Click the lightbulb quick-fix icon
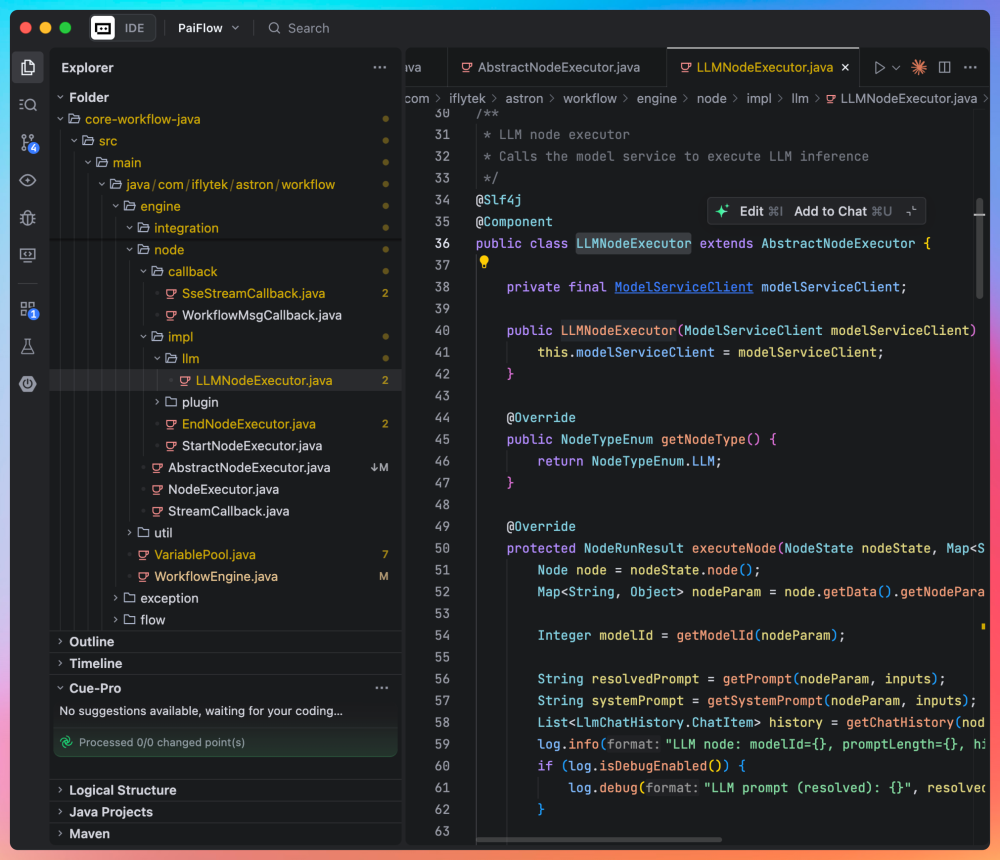This screenshot has width=1000, height=860. (x=484, y=262)
